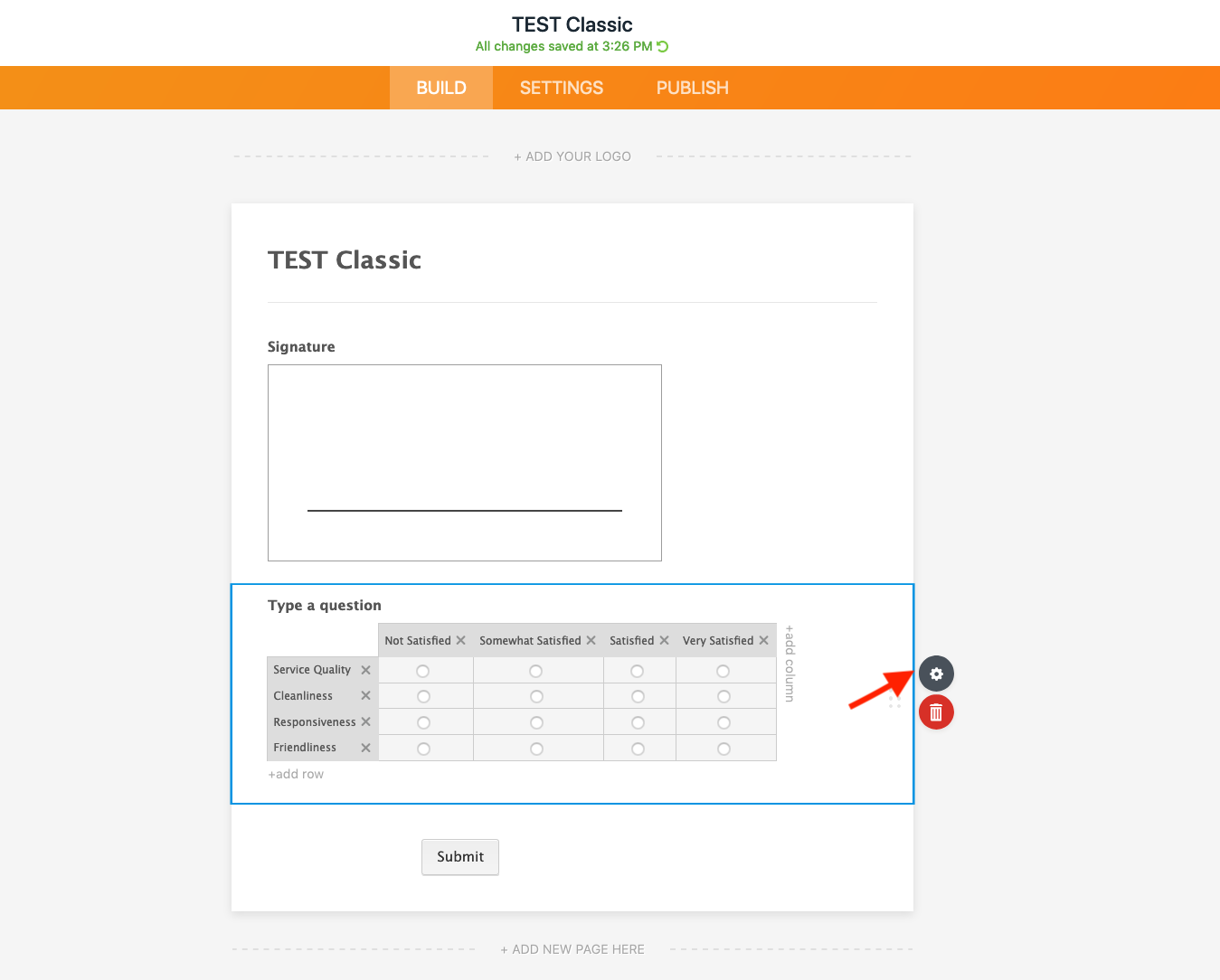1220x980 pixels.
Task: Open matrix field properties gear icon
Action: click(x=936, y=674)
